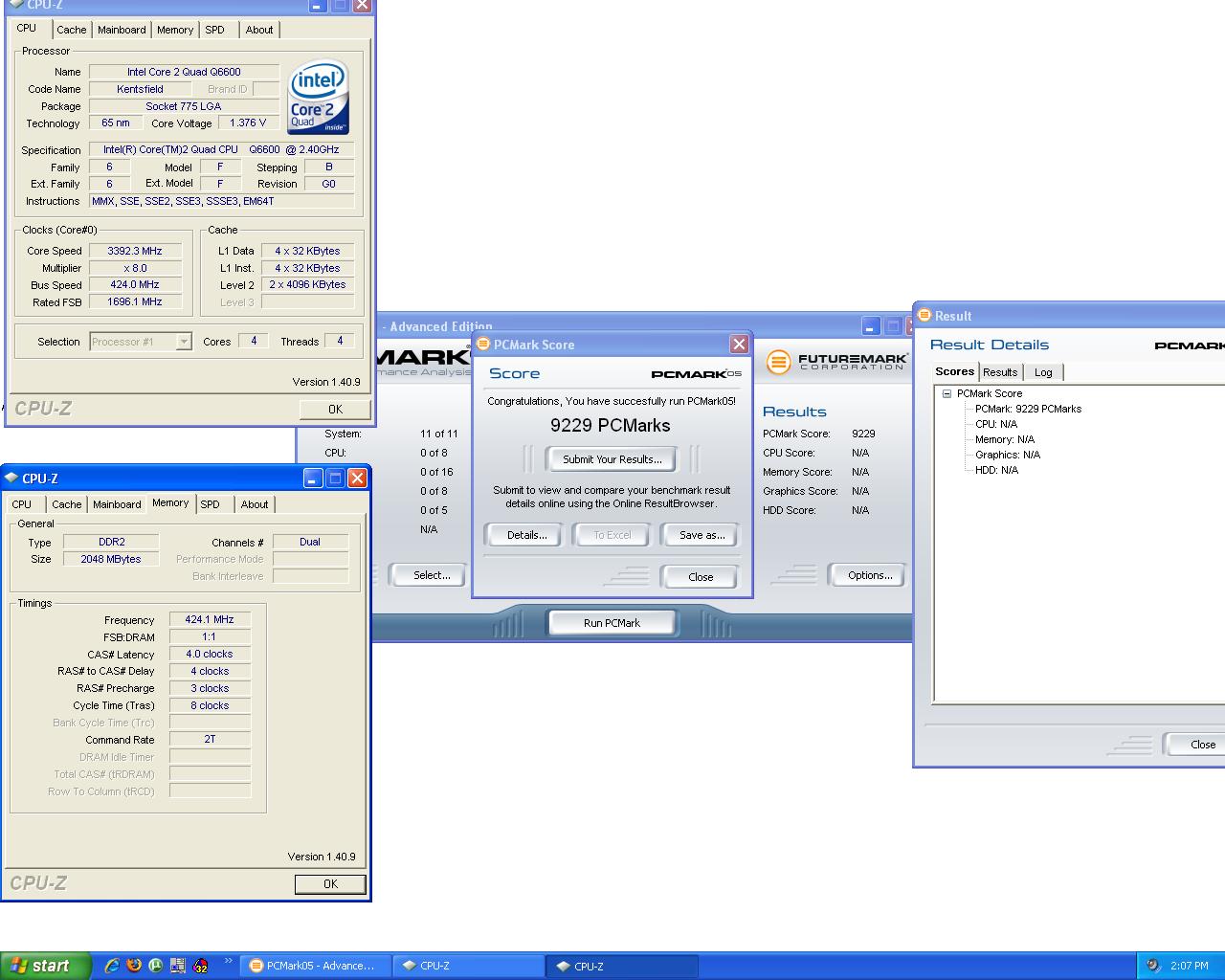This screenshot has height=980, width=1225.
Task: Click Close in the PCMark Score dialog
Action: tap(701, 576)
